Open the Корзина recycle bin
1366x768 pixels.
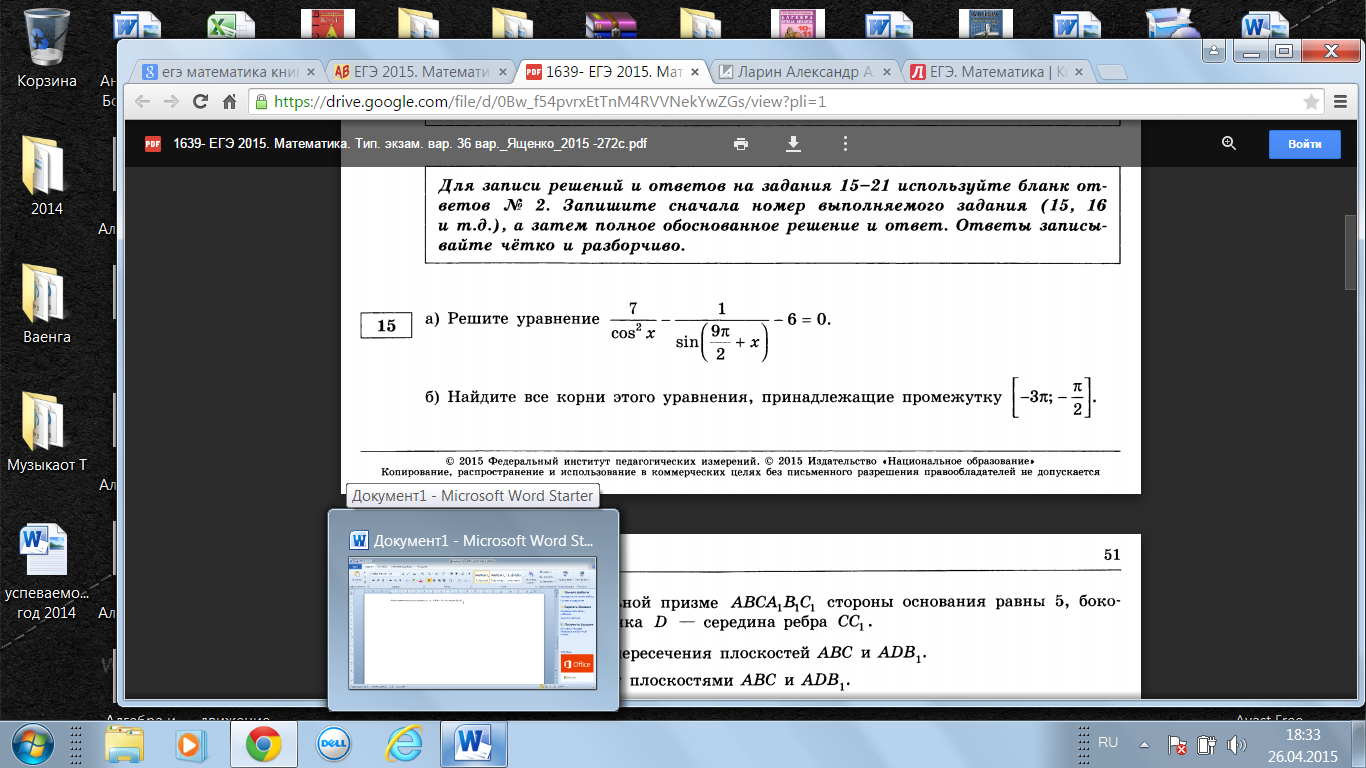46,49
